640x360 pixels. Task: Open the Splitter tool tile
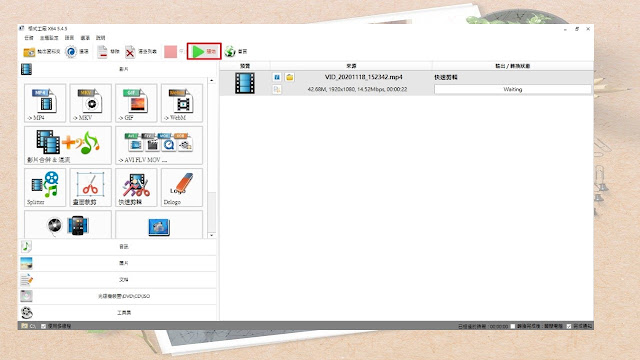click(45, 187)
